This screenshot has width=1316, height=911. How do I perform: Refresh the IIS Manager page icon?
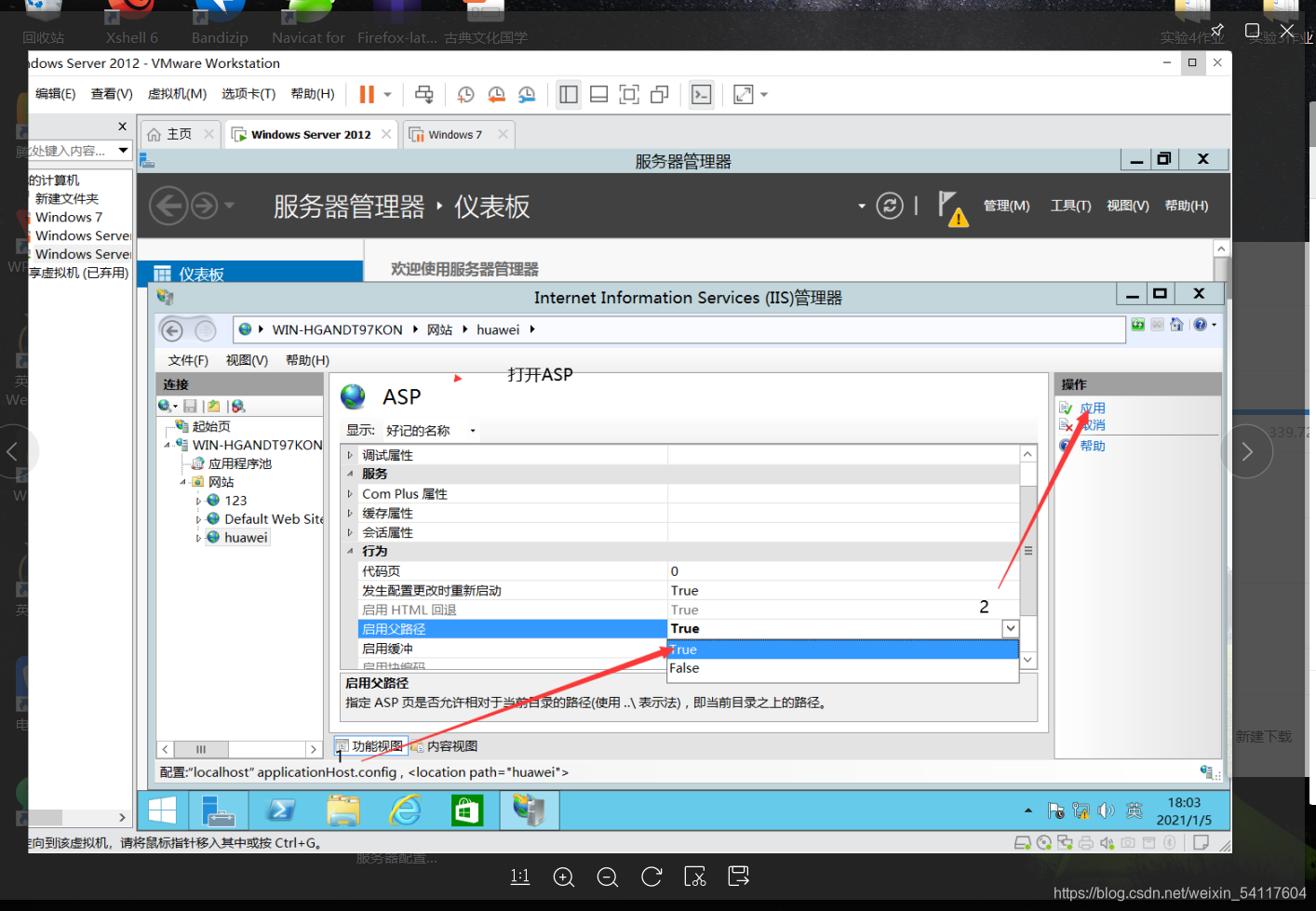[1138, 325]
